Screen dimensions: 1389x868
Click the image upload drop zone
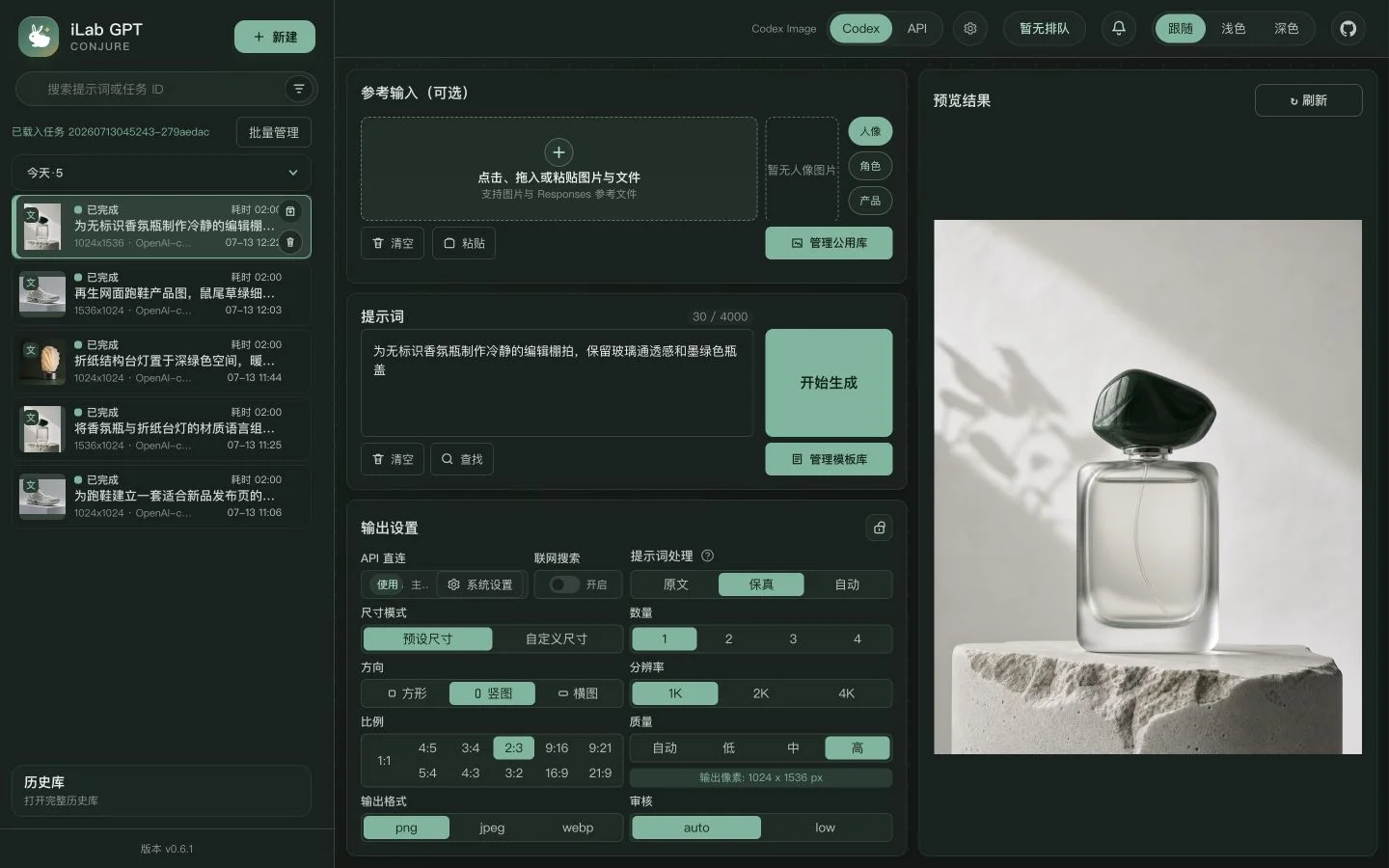pyautogui.click(x=558, y=169)
